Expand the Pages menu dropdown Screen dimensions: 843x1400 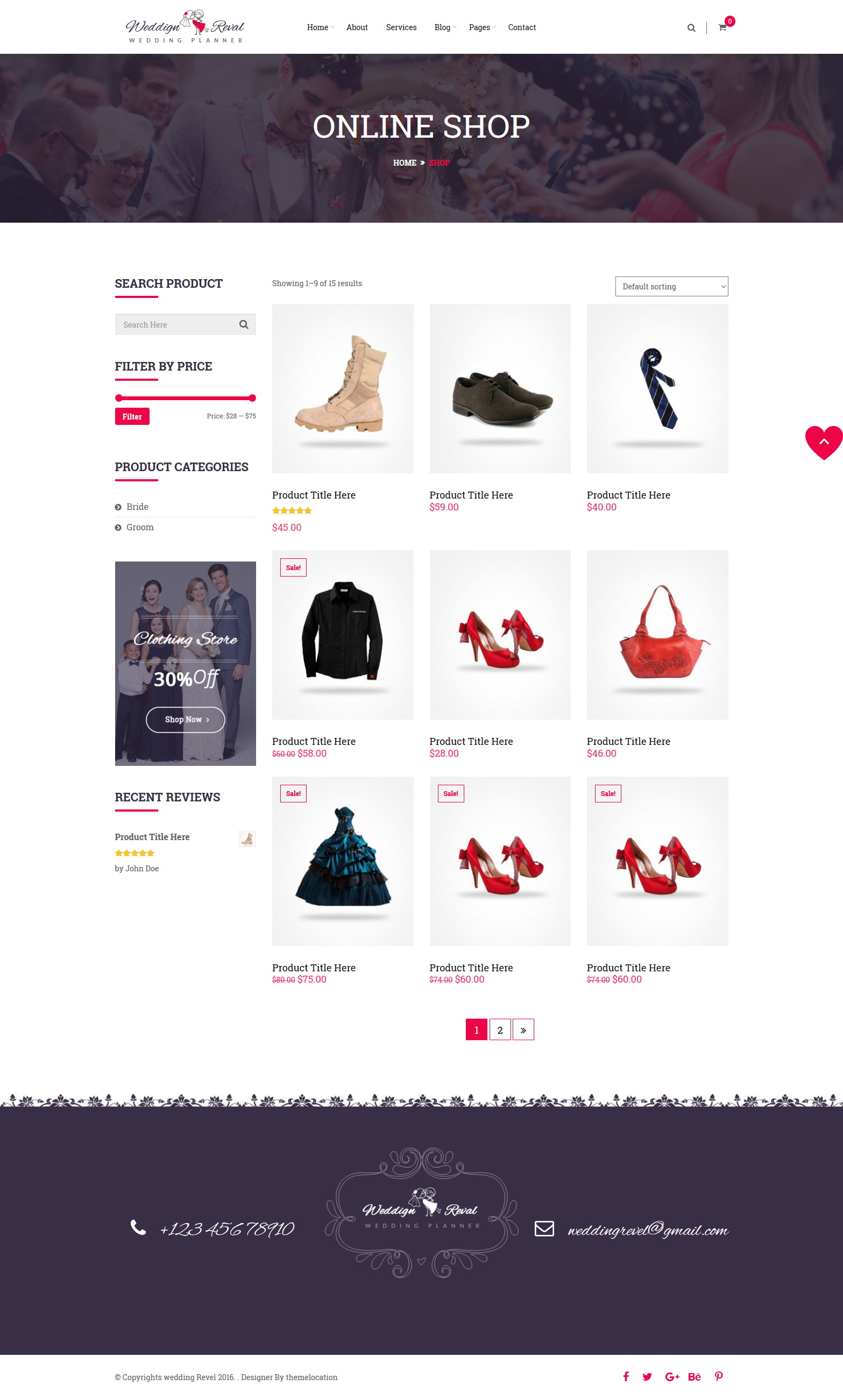(481, 27)
